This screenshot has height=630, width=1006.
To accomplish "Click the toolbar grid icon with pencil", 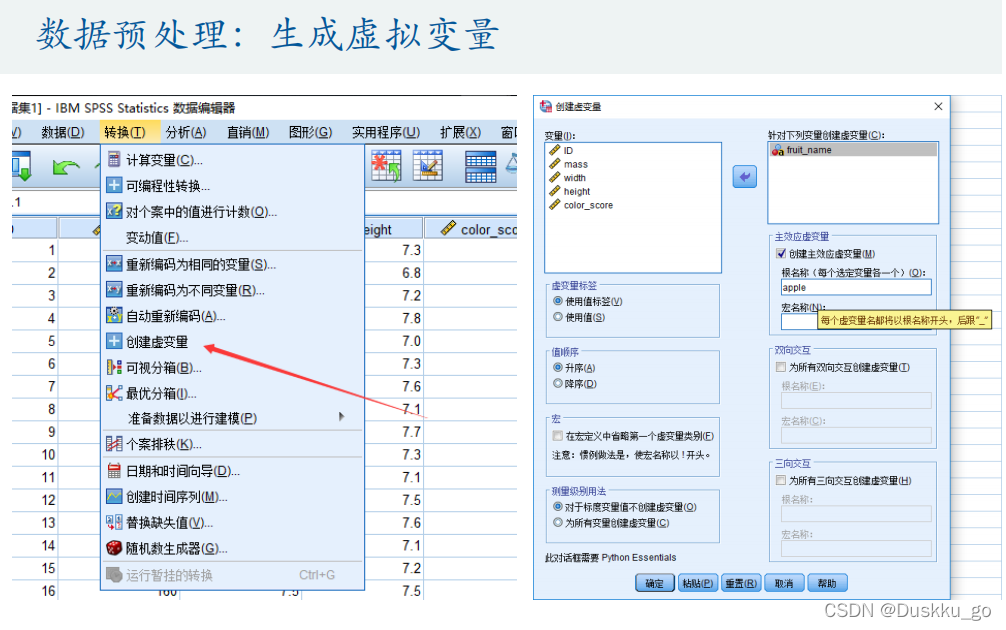I will click(x=428, y=166).
